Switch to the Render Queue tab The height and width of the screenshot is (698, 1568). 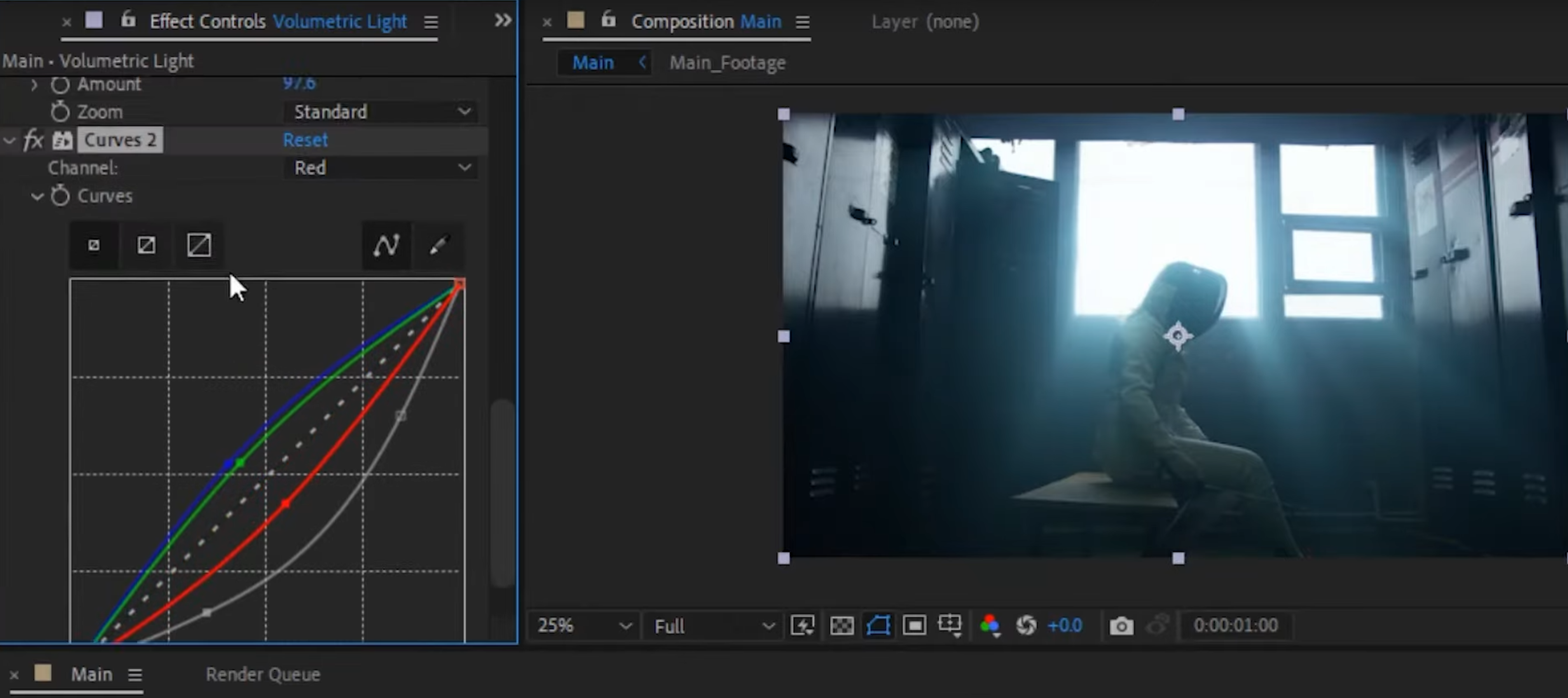[263, 674]
